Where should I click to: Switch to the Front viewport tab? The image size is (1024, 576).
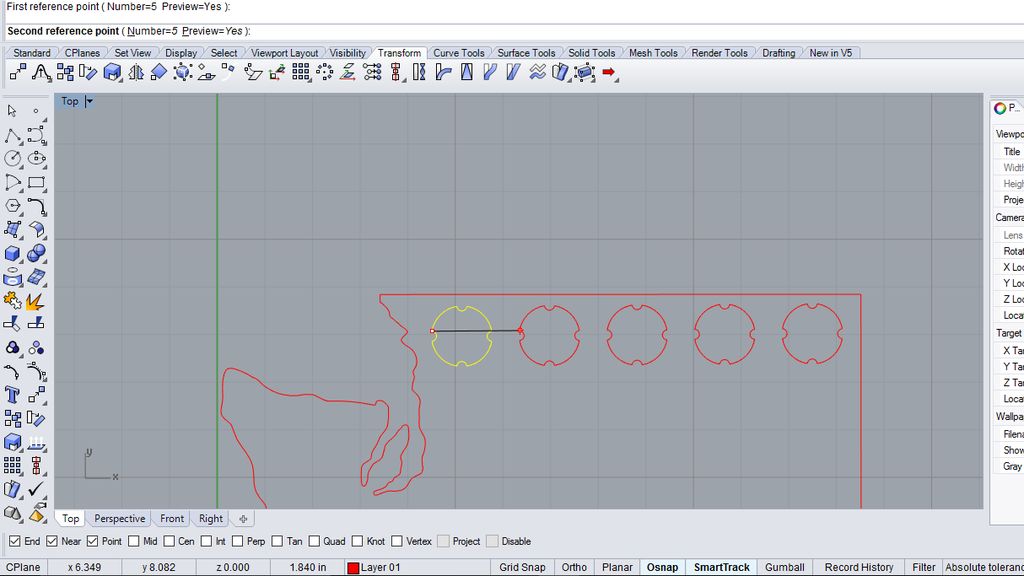click(172, 519)
